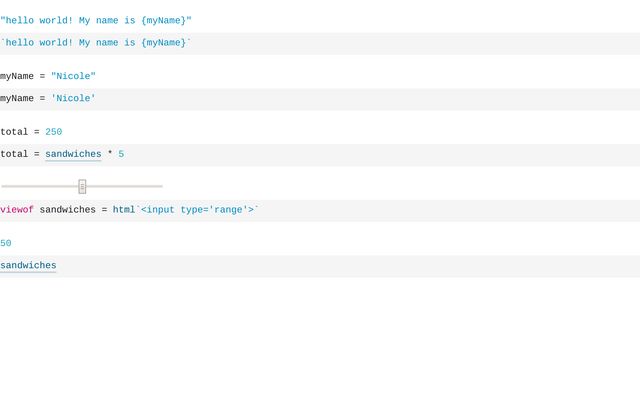Click the total = 250 output result

[31, 132]
